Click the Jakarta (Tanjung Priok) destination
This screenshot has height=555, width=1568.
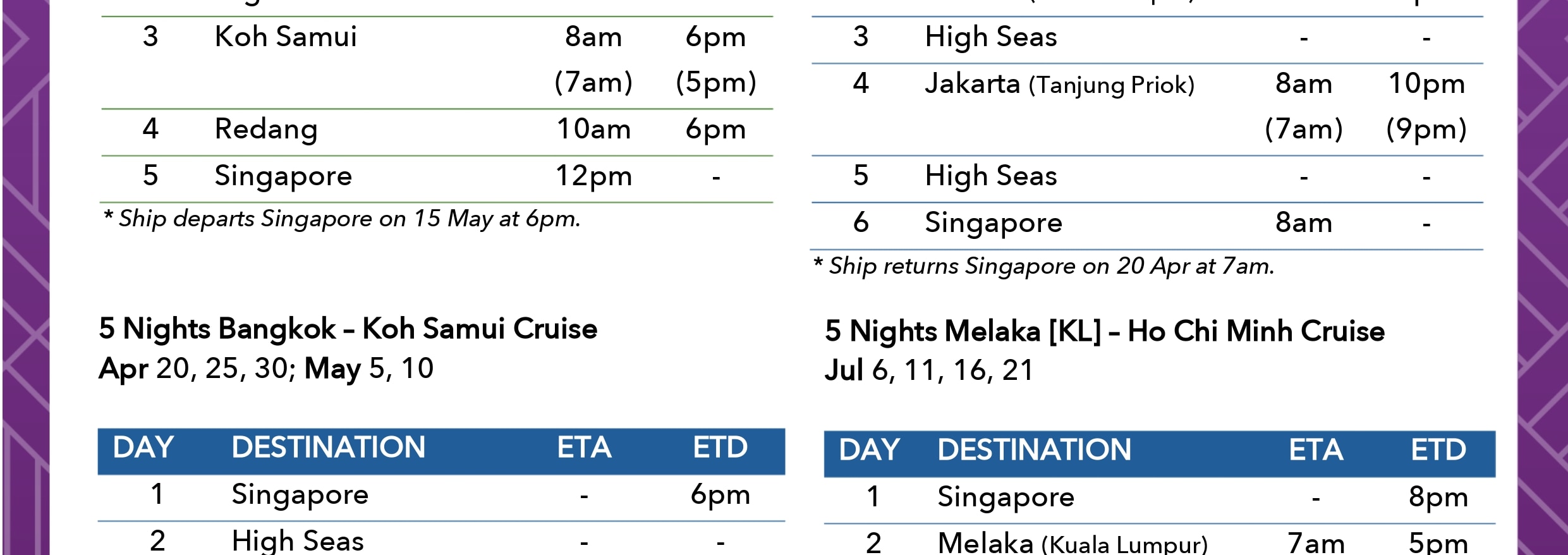point(1060,84)
